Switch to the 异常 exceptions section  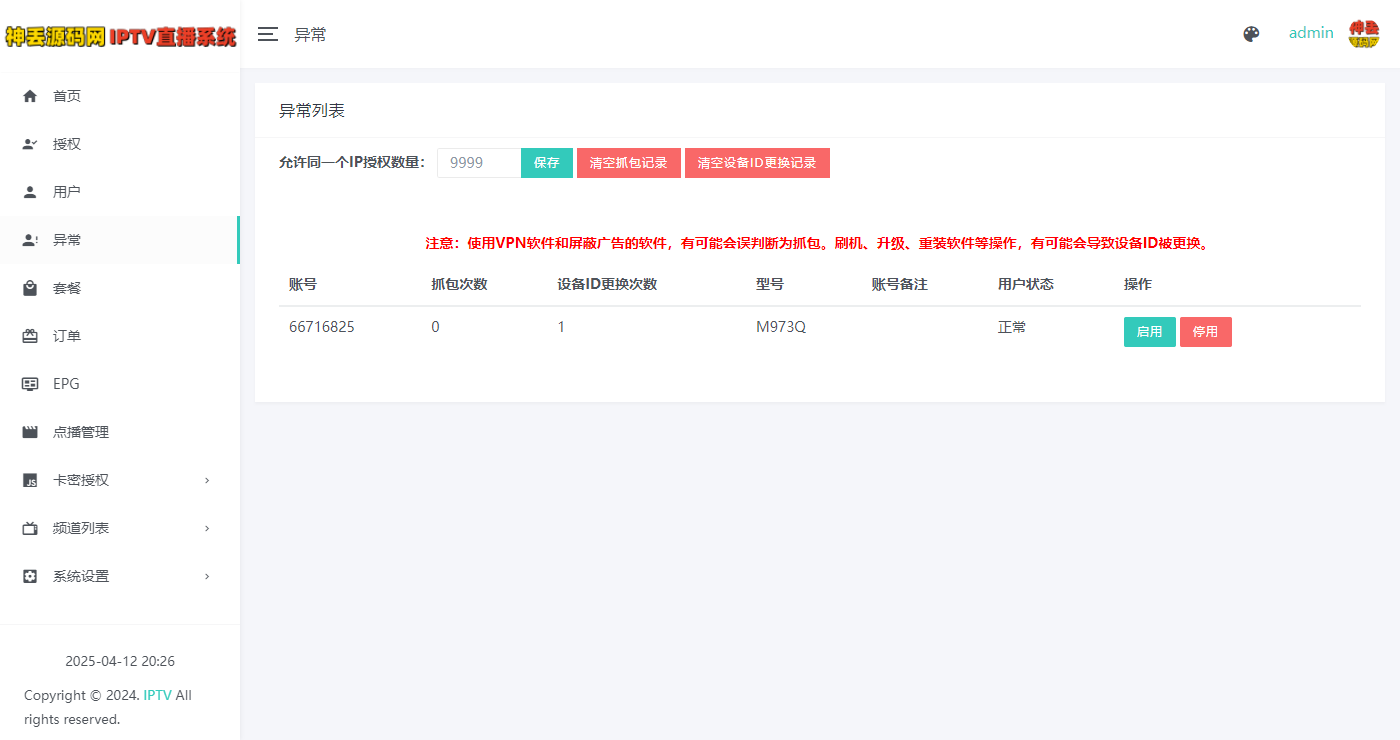67,239
